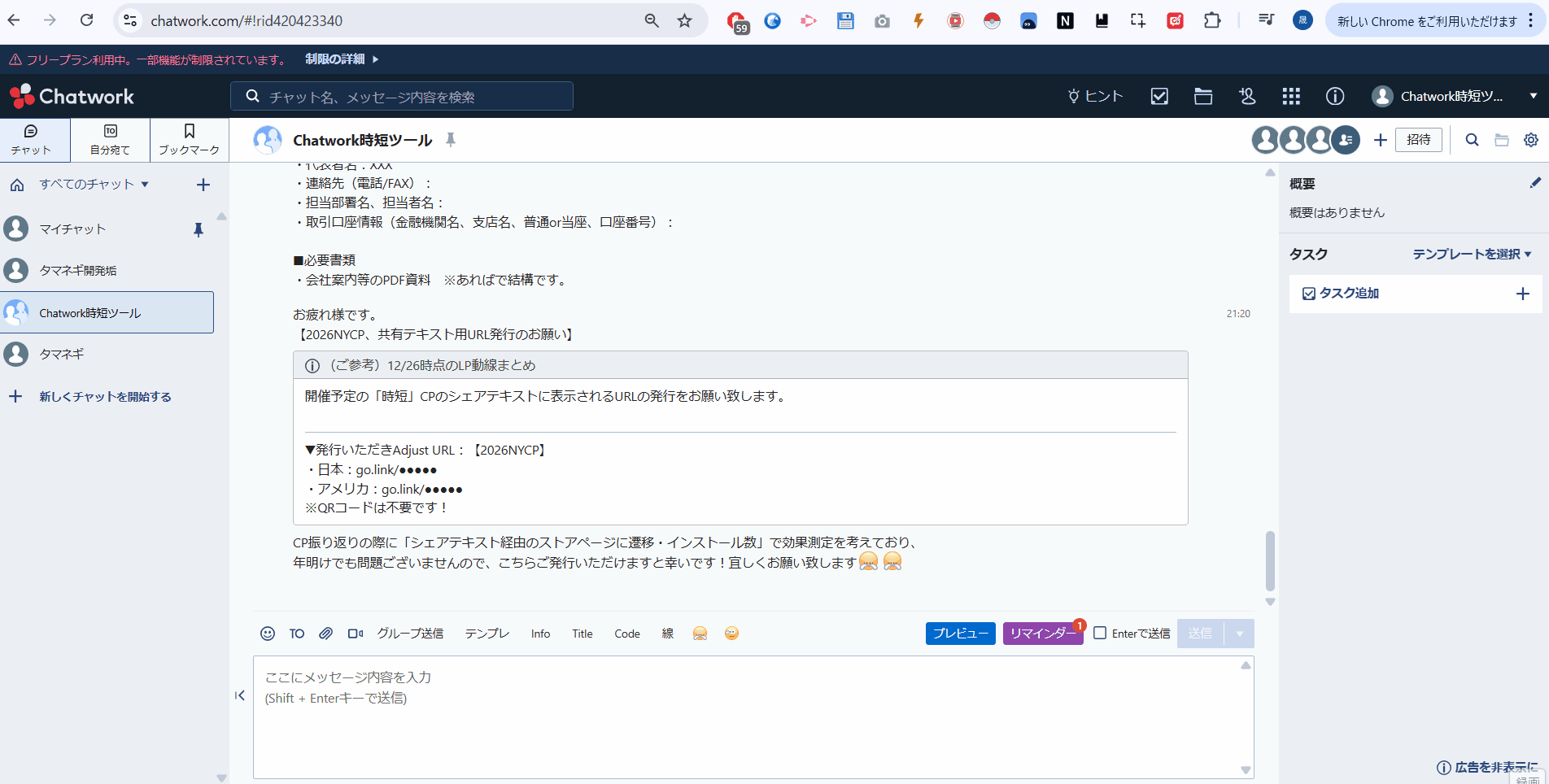The image size is (1549, 784).
Task: Click 新しくチャットを開始する link
Action: tap(105, 397)
